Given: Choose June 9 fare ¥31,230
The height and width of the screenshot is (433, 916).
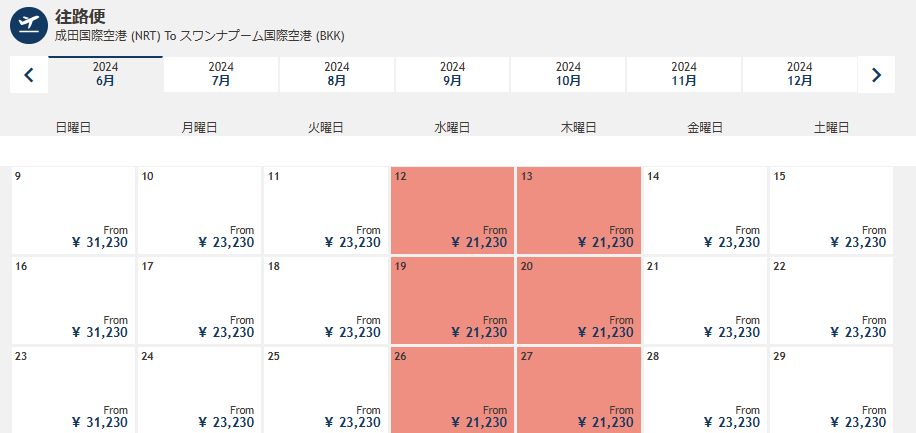Looking at the screenshot, I should [73, 210].
